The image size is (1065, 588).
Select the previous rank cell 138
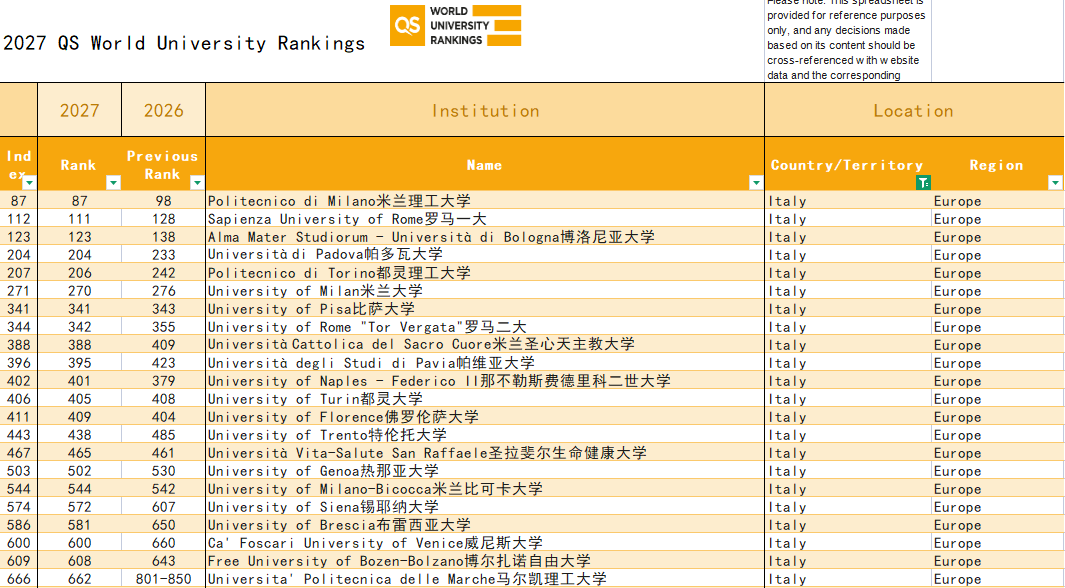[164, 237]
